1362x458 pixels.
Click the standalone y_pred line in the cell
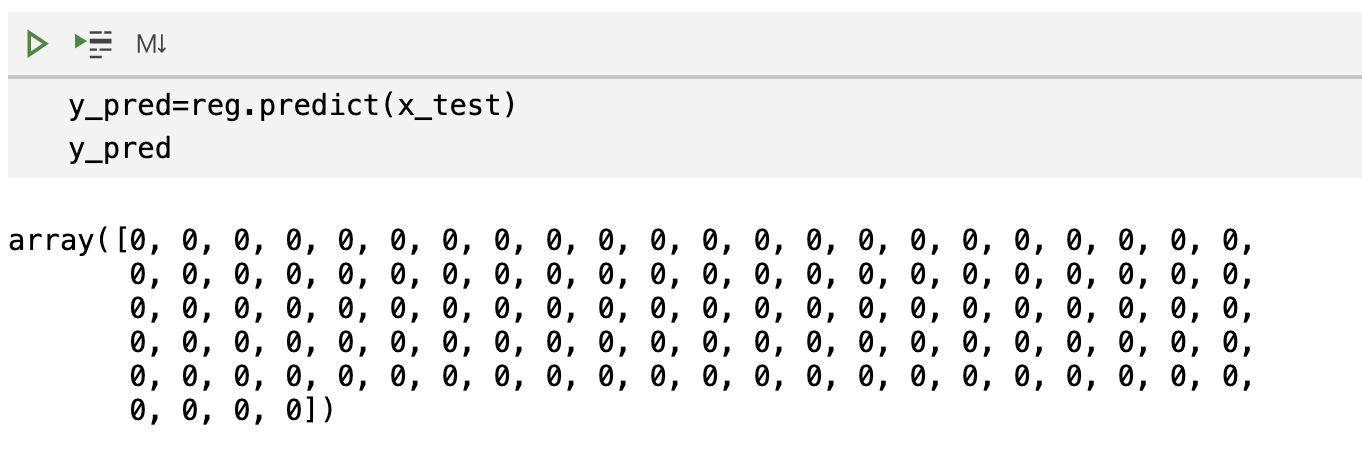(x=120, y=149)
